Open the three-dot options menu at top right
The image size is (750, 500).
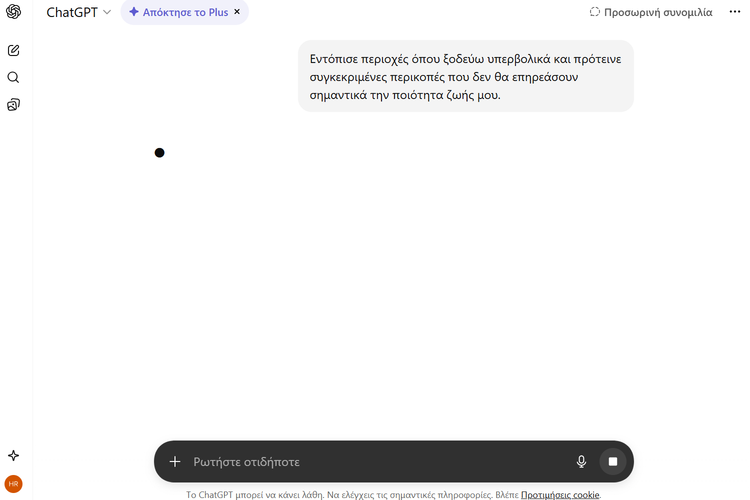pyautogui.click(x=735, y=12)
